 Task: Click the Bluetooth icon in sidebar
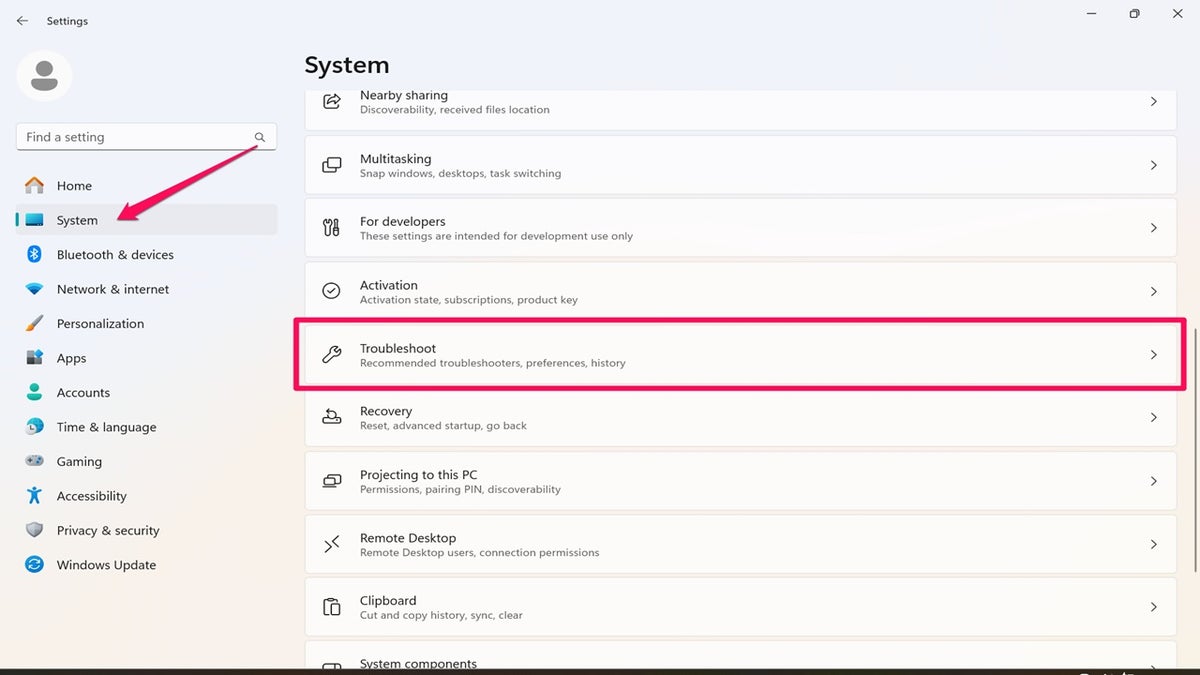coord(35,254)
